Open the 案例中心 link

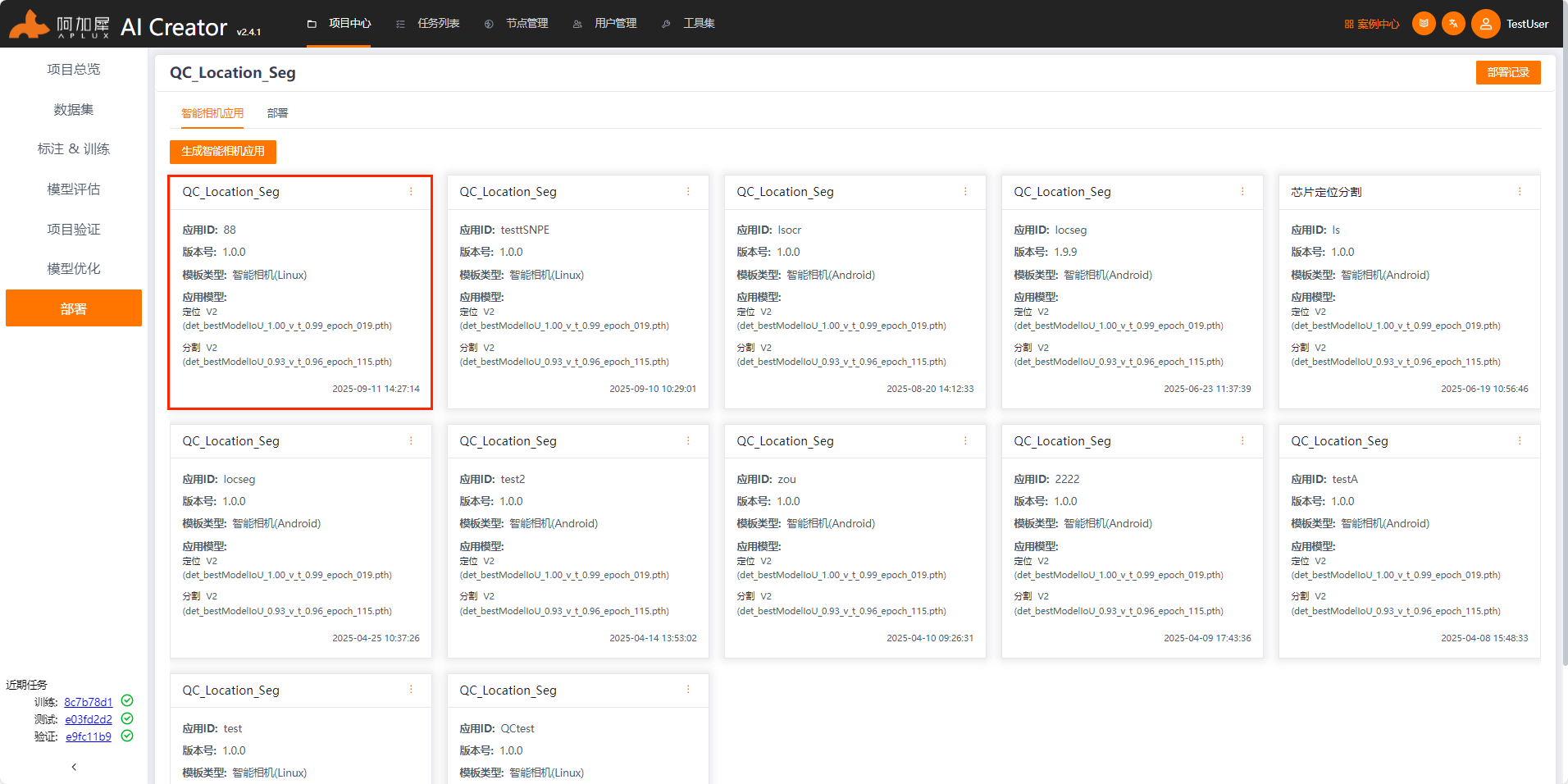[1372, 25]
